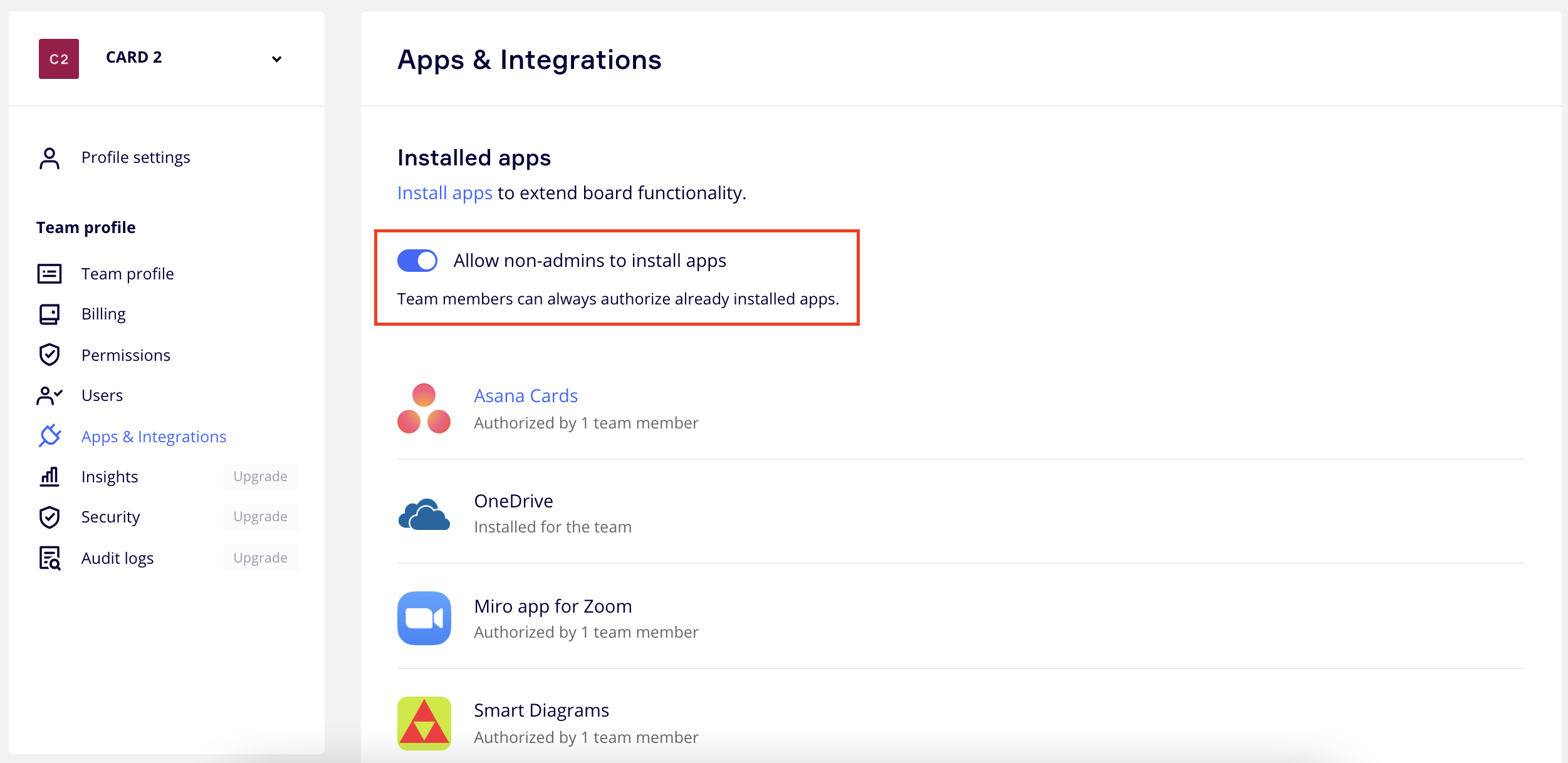Open the Security menu item

[110, 517]
